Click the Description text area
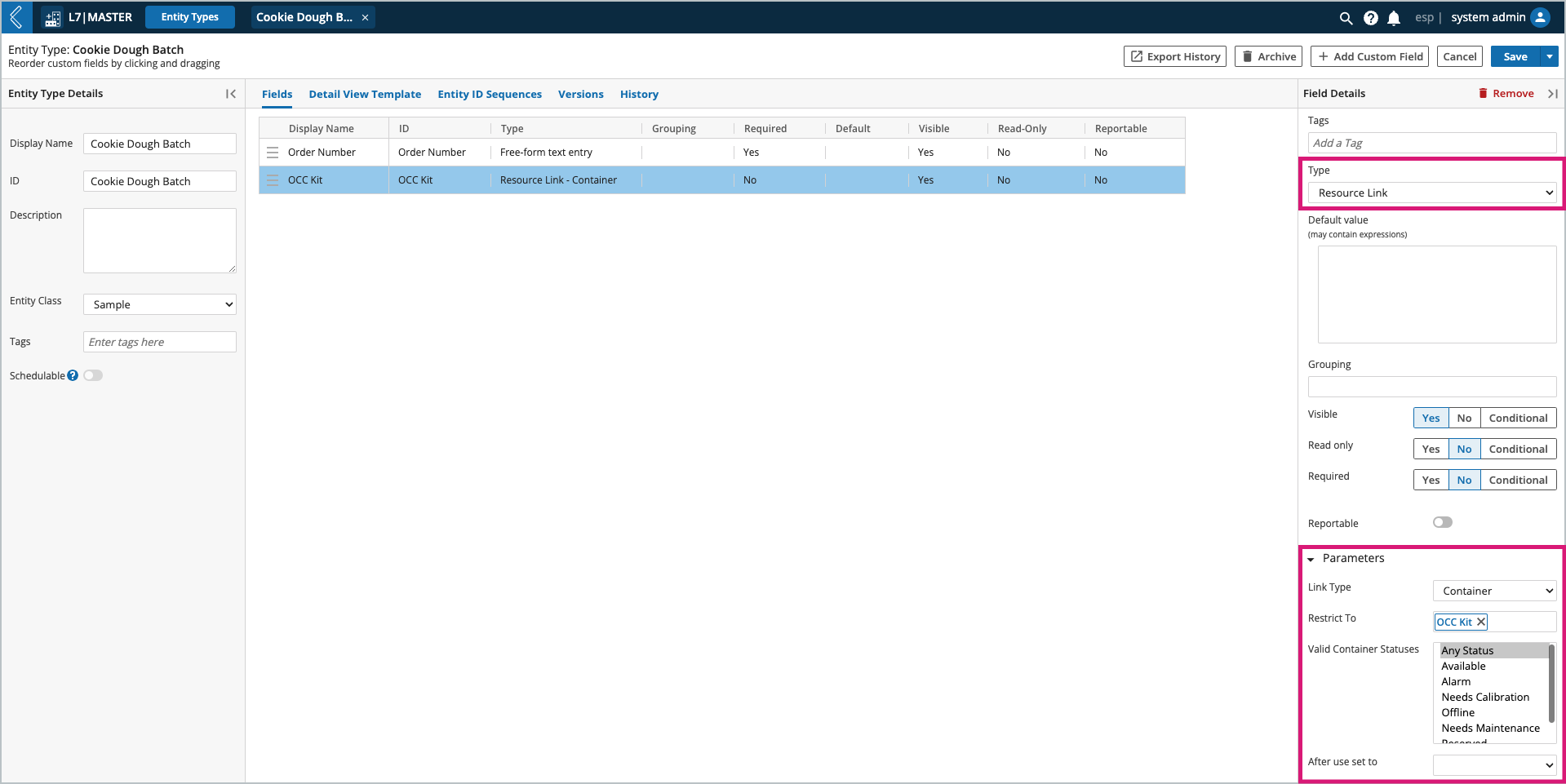Image resolution: width=1566 pixels, height=784 pixels. [x=160, y=241]
